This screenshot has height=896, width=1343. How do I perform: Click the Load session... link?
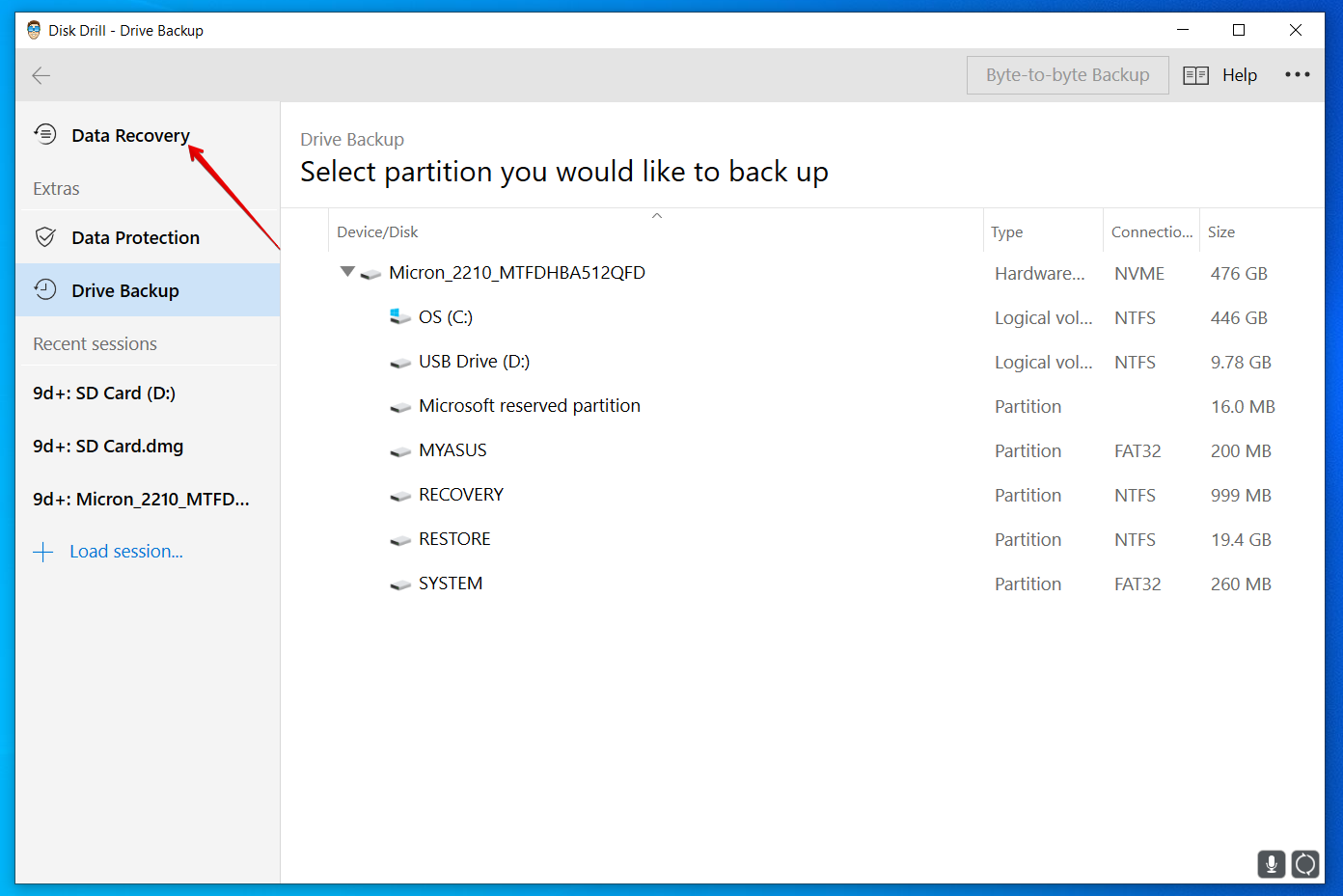click(126, 552)
